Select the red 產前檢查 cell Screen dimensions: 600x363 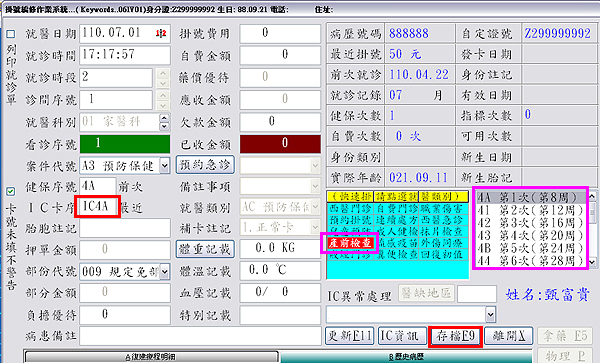(350, 243)
